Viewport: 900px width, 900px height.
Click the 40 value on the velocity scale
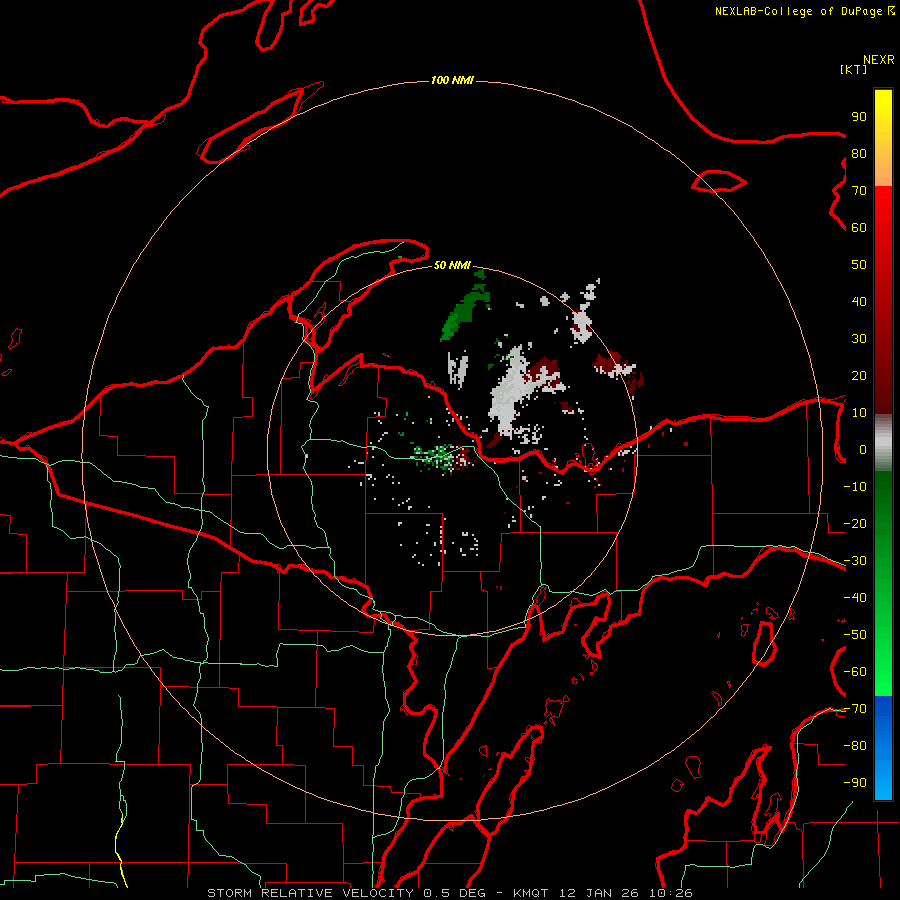pos(859,301)
